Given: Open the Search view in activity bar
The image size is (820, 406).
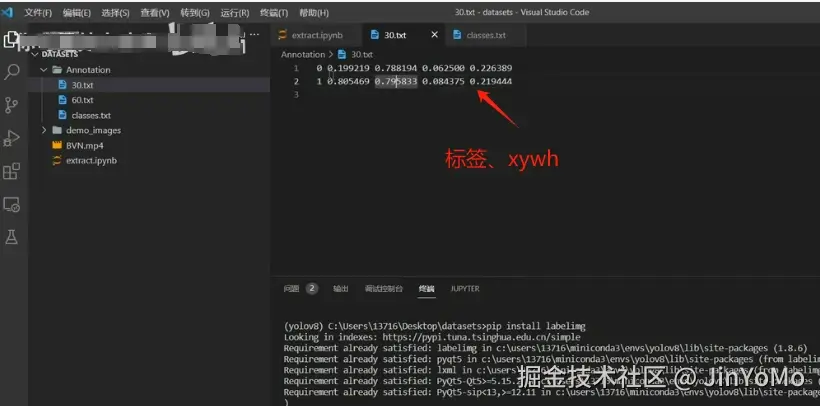Looking at the screenshot, I should tap(12, 72).
